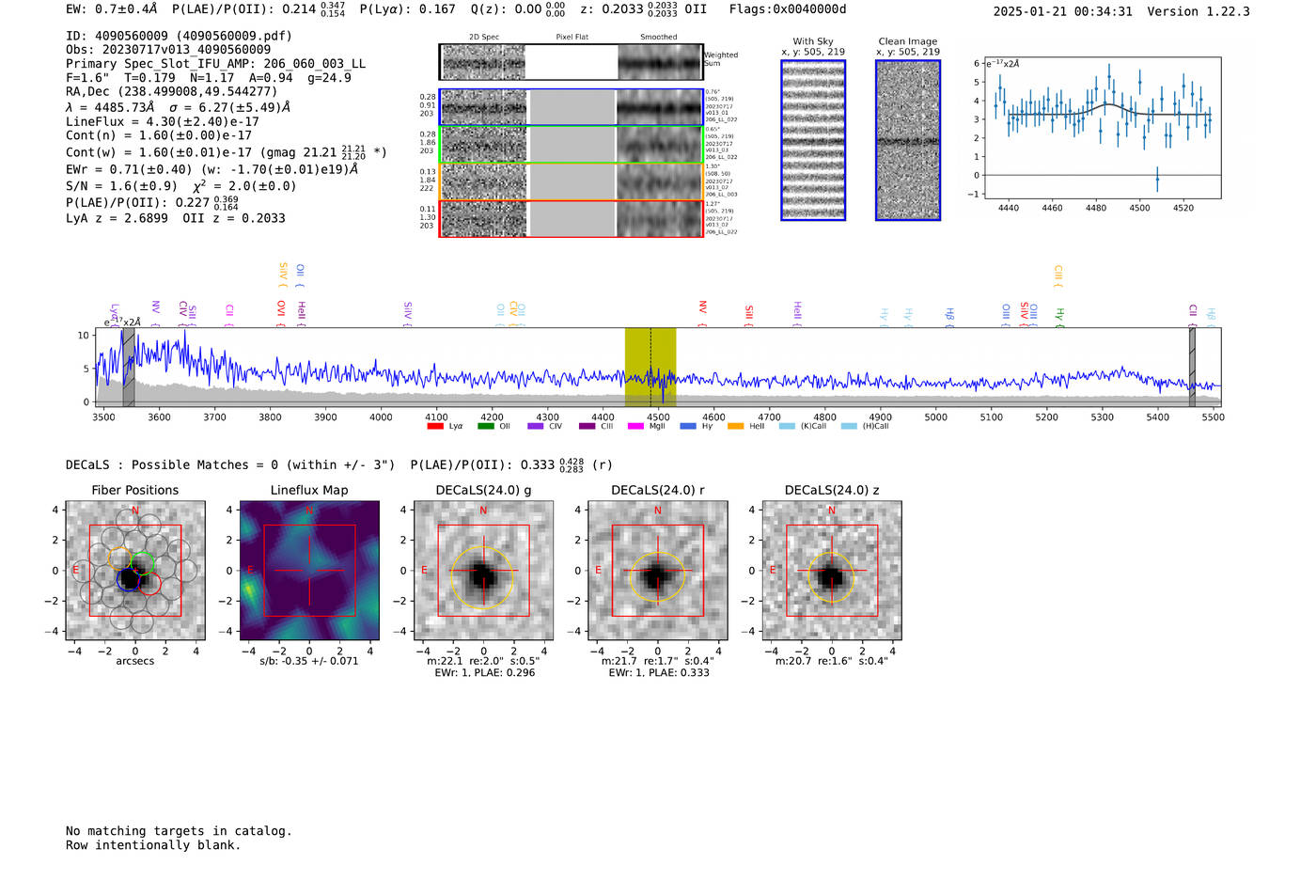Click the Primary Spec_Slot_IFU_AMP text line
Viewport: 1316px width, 896px height.
click(x=215, y=64)
